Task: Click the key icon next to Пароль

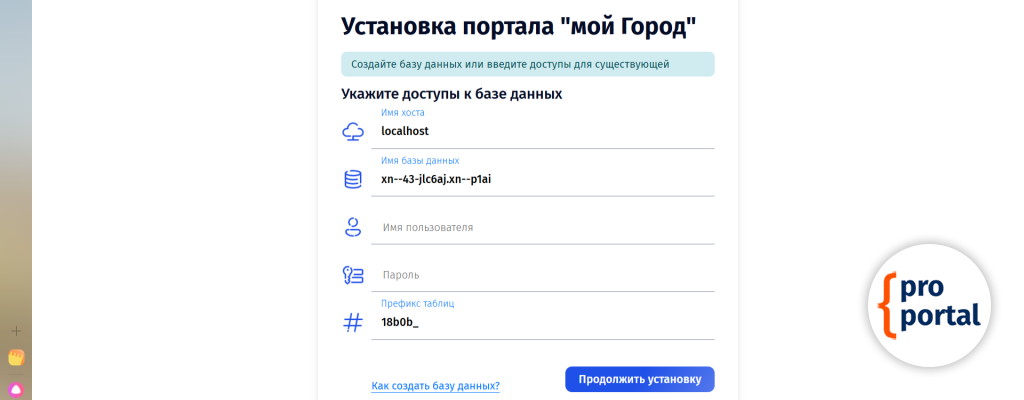Action: (352, 274)
